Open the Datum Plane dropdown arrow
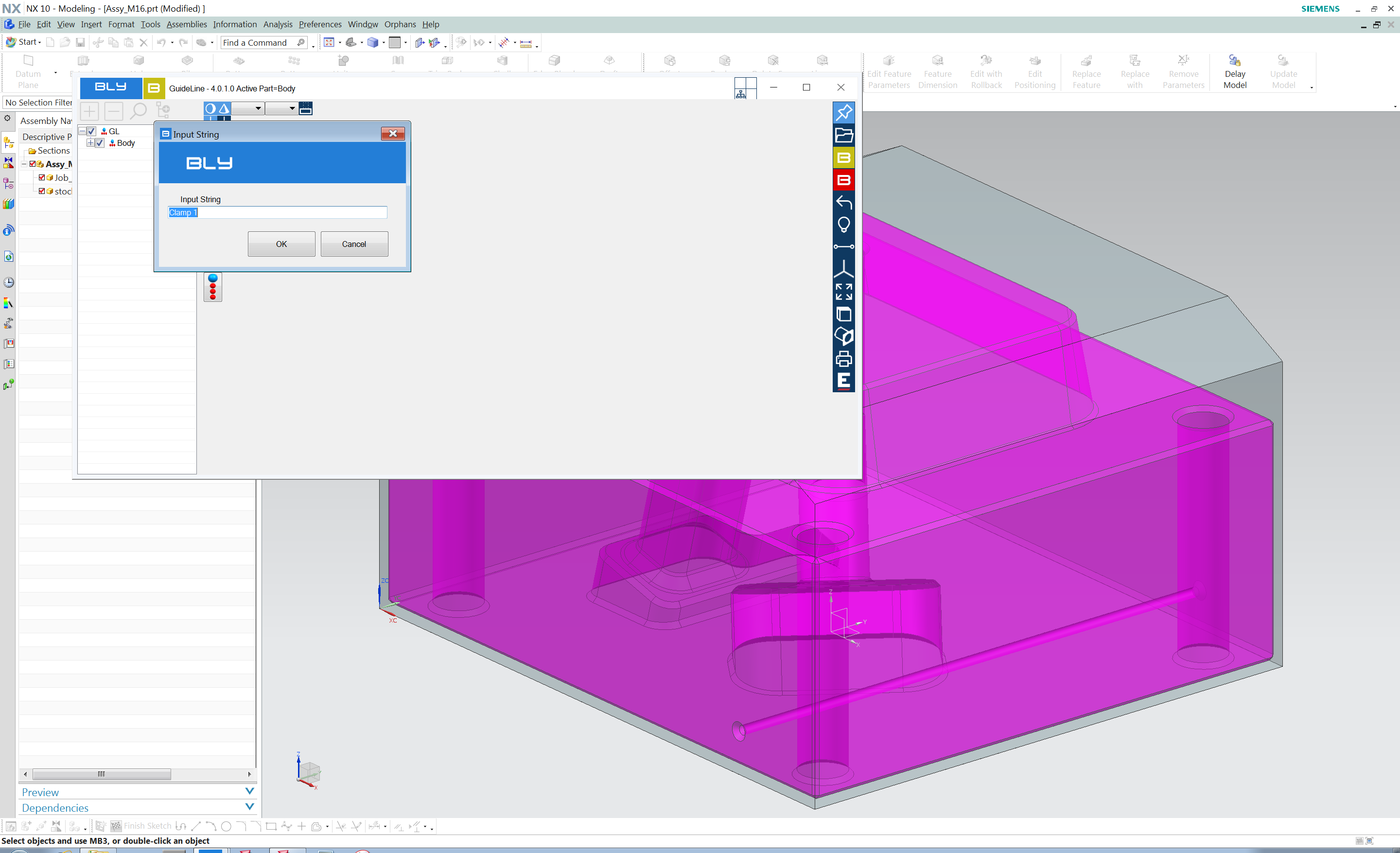1400x853 pixels. point(56,73)
